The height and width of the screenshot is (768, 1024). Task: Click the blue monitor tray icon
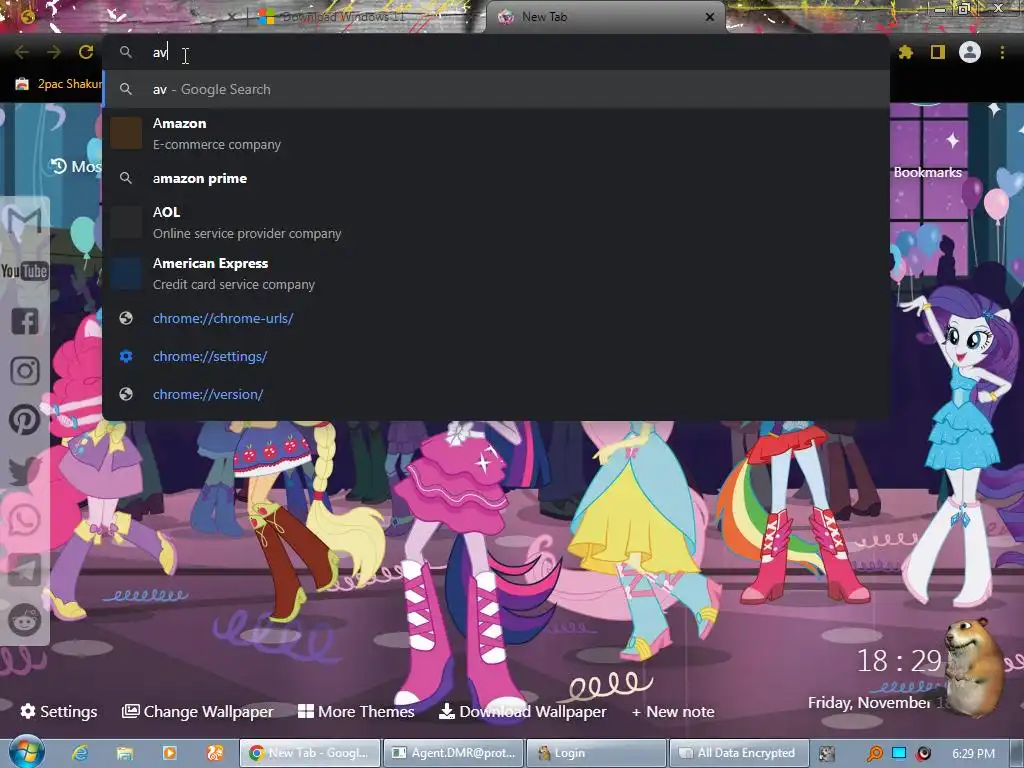899,753
